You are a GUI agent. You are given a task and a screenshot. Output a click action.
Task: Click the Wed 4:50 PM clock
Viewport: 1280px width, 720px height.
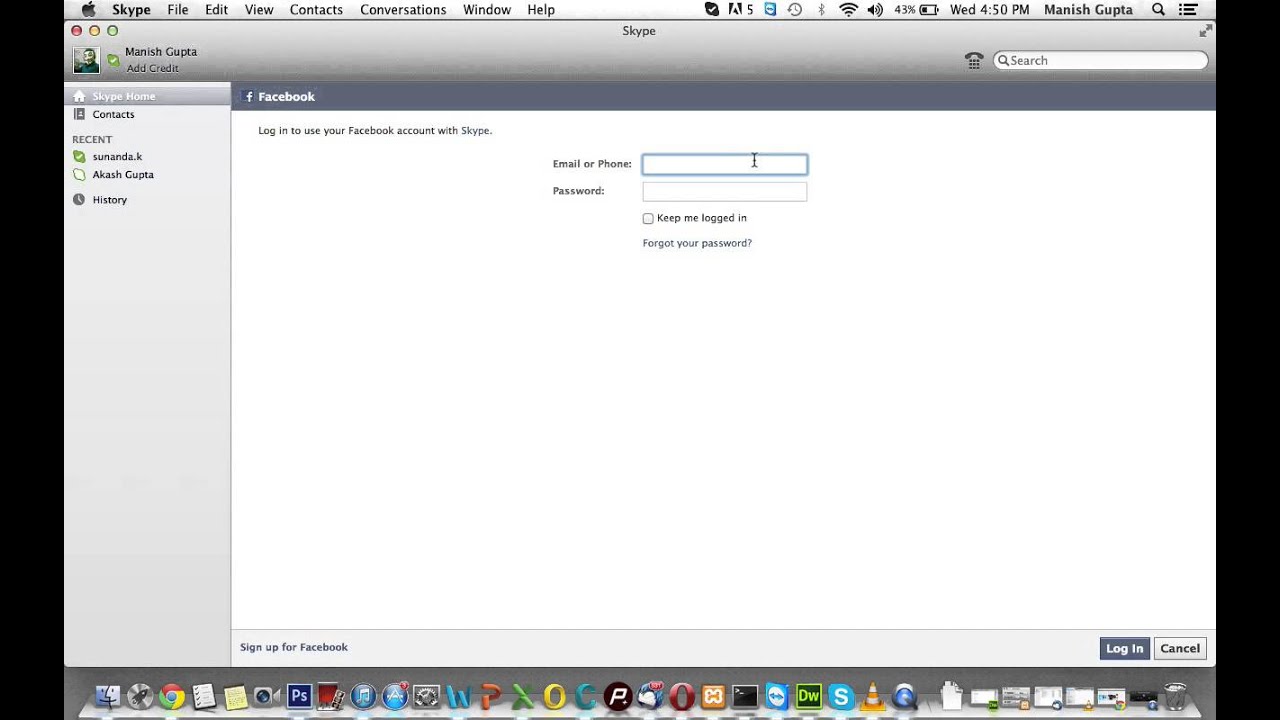pos(989,10)
